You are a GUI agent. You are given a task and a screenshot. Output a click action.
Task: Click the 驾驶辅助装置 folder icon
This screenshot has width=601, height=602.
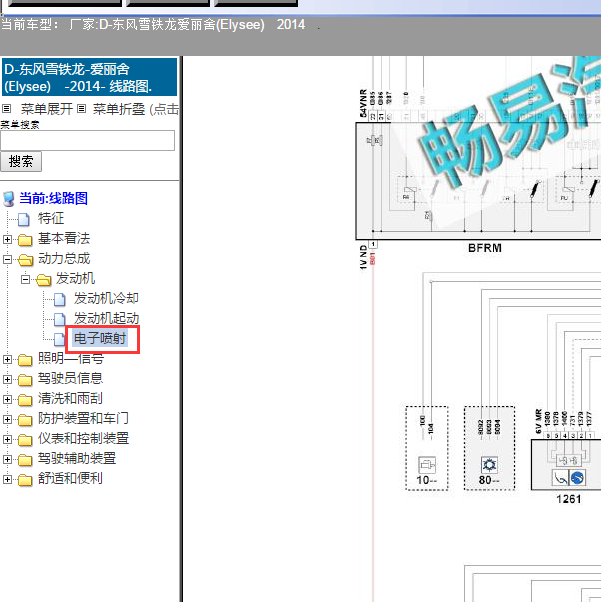(25, 460)
